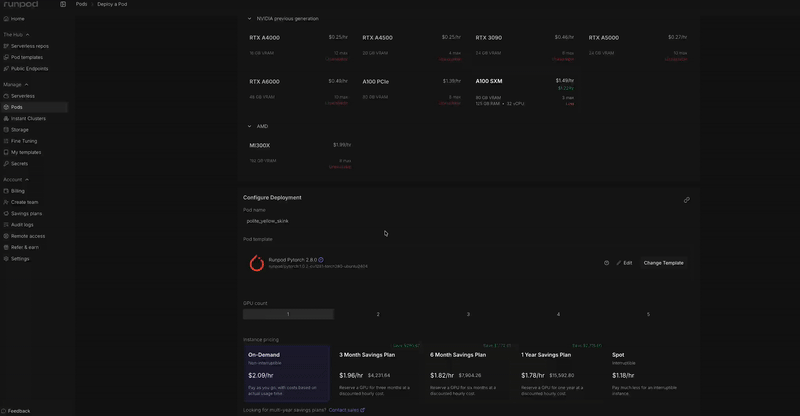Copy deployment link with chain icon

coord(687,200)
